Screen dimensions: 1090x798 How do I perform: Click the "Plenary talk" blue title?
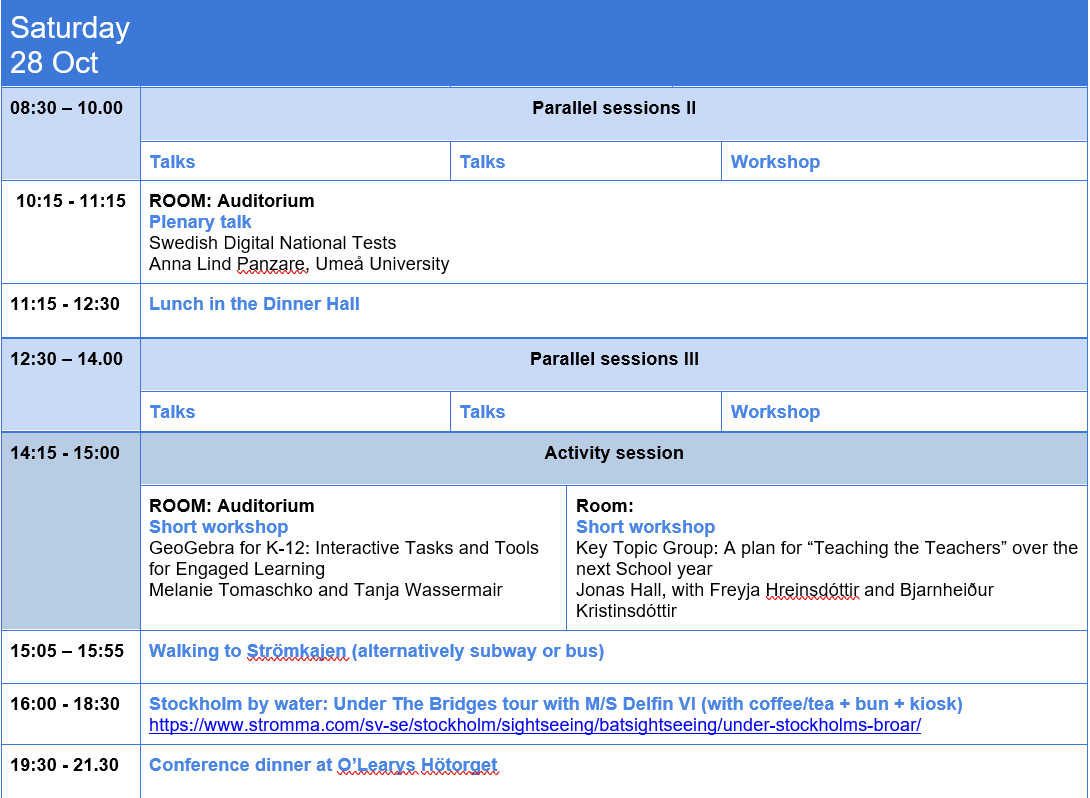[200, 222]
